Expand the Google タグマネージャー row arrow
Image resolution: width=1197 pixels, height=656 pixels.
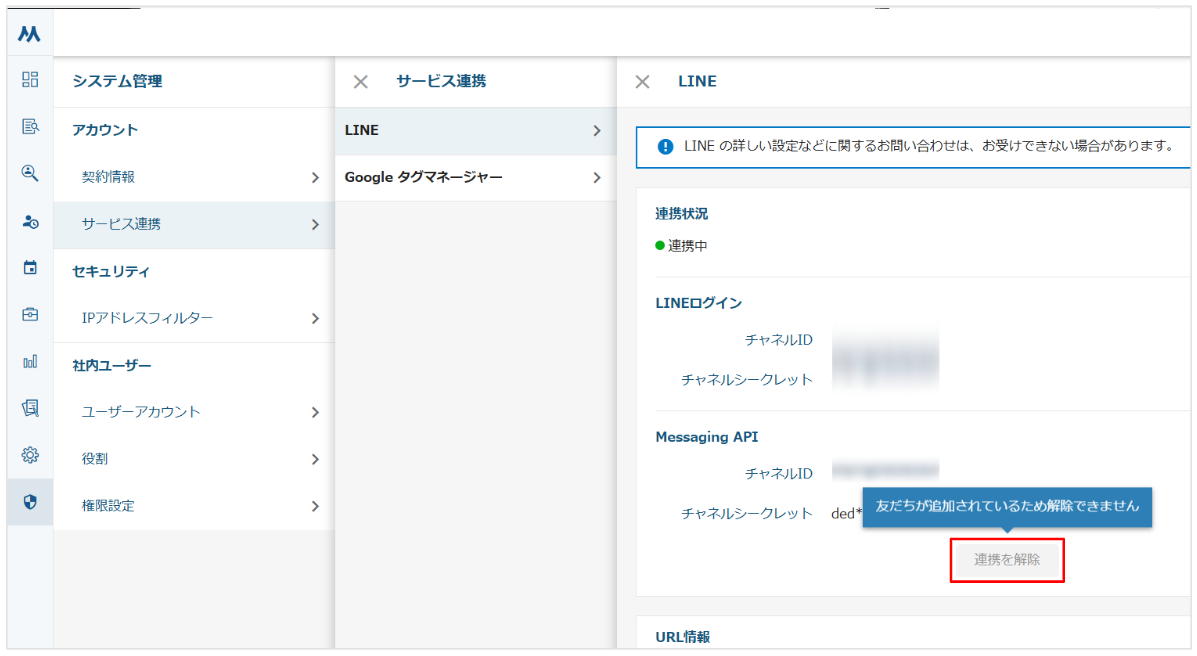(596, 177)
